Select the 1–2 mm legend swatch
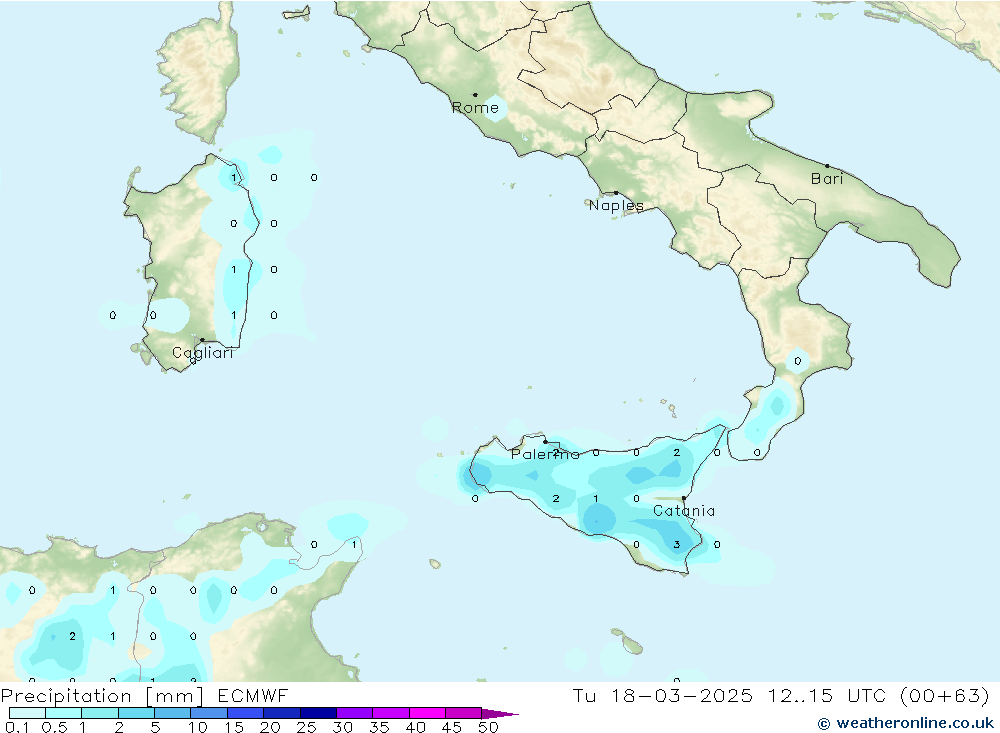The height and width of the screenshot is (733, 1000). point(100,713)
